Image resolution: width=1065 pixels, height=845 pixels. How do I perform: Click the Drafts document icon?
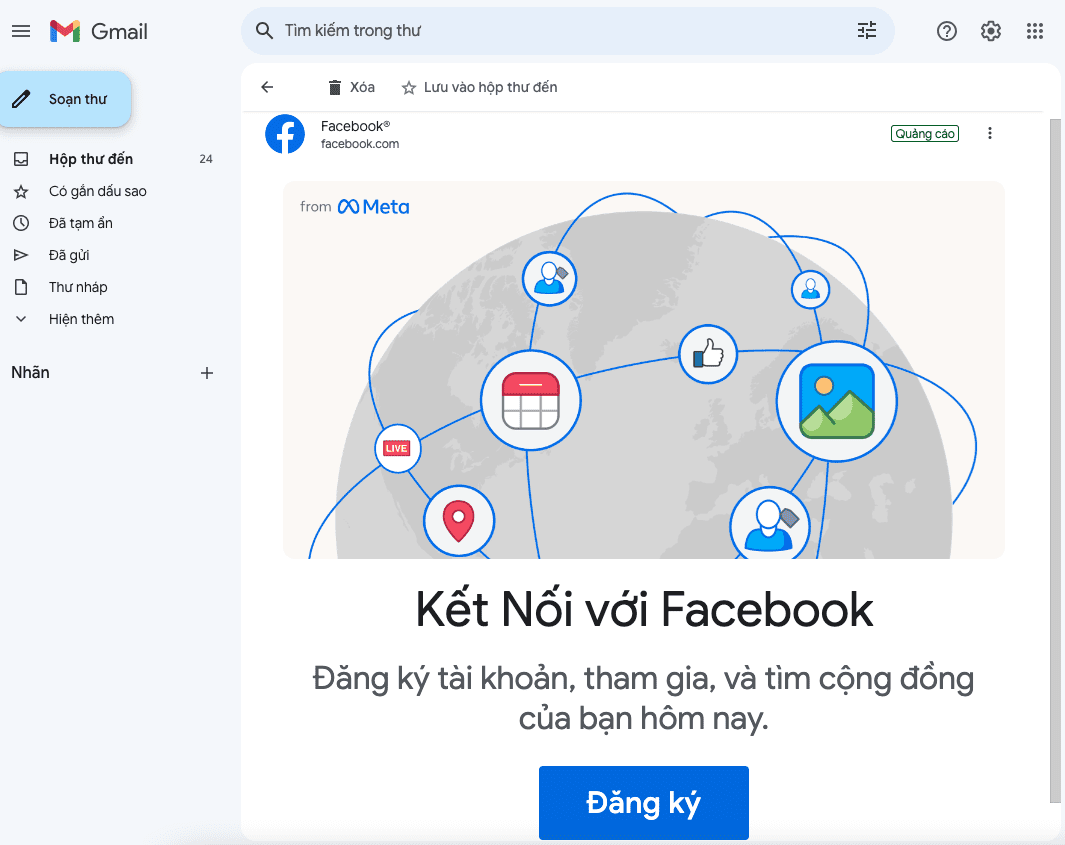pos(21,287)
